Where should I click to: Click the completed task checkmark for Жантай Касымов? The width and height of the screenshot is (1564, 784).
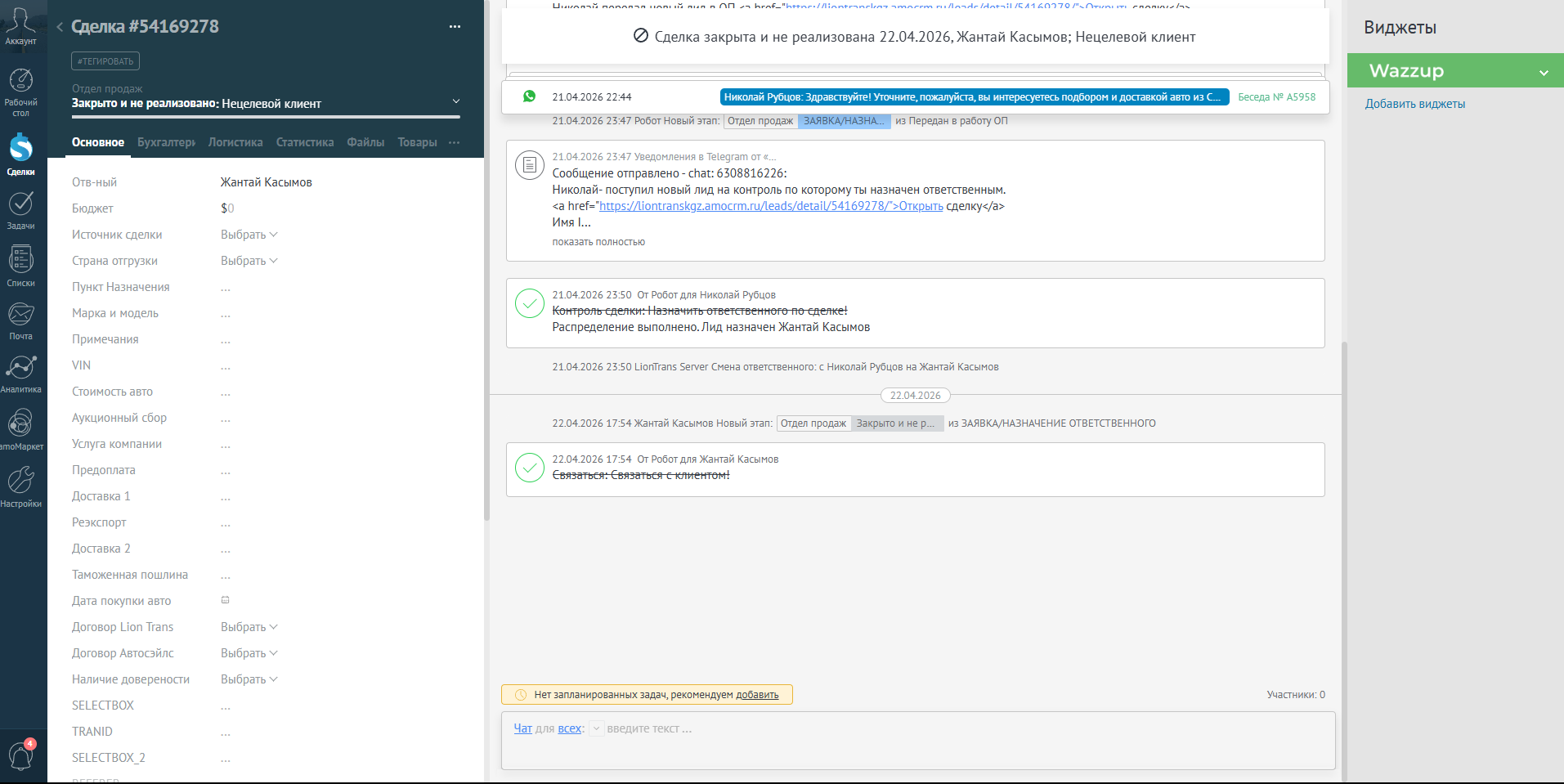pyautogui.click(x=530, y=468)
